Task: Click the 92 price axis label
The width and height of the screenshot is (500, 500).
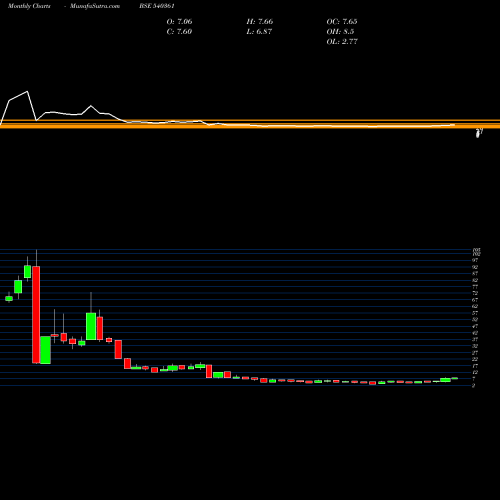Action: tap(475, 267)
